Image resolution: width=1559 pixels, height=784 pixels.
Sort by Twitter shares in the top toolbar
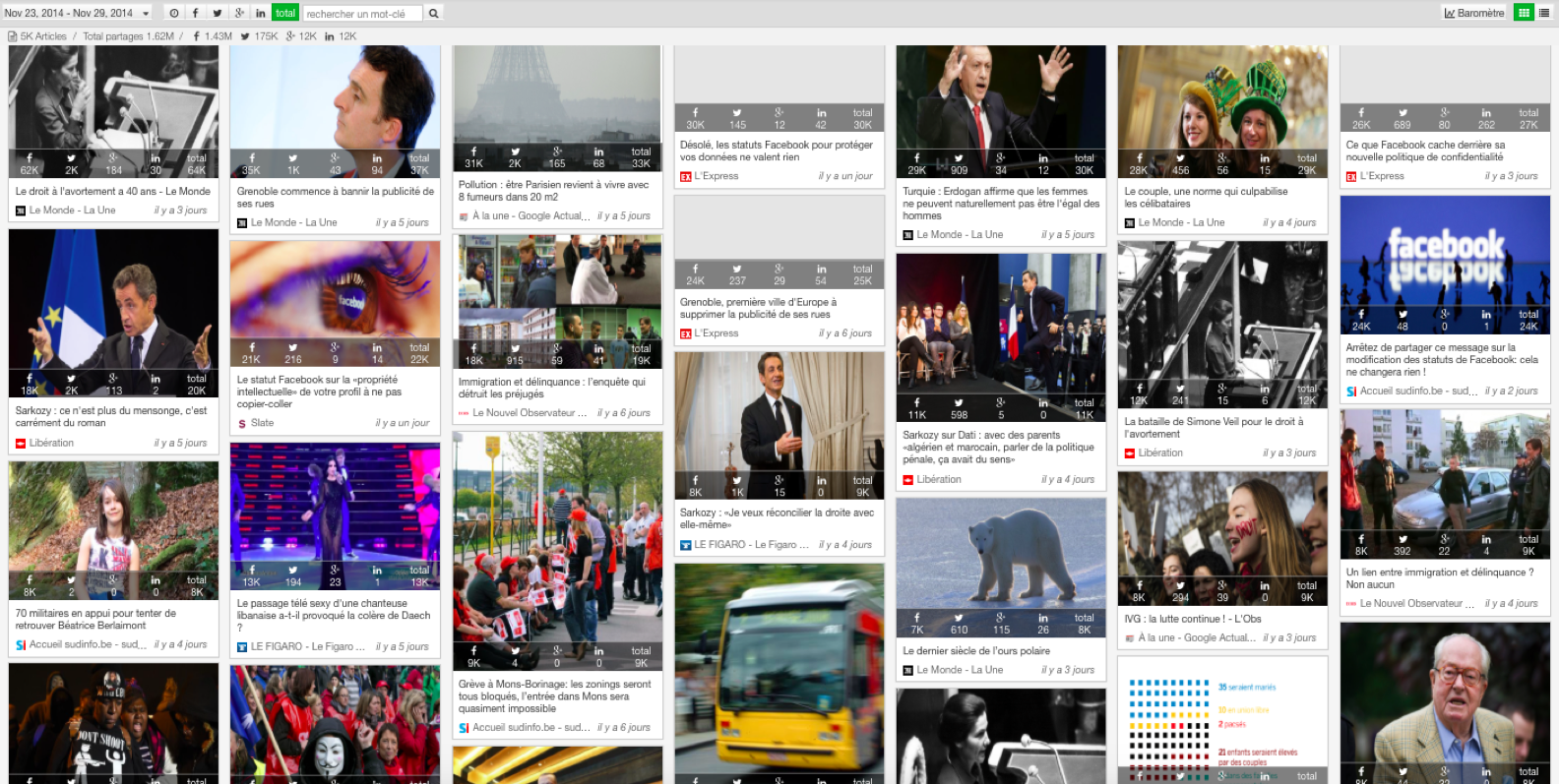click(x=218, y=13)
